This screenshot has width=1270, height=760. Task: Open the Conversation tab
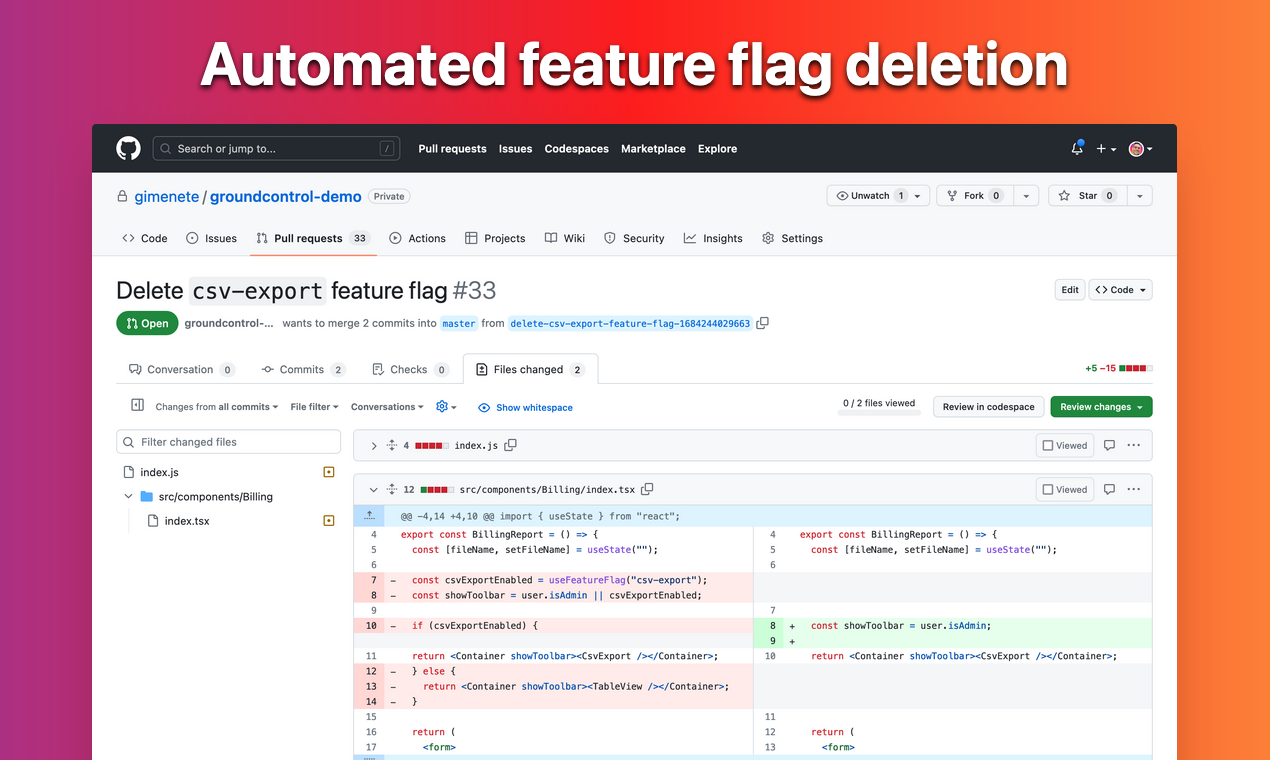pos(181,369)
